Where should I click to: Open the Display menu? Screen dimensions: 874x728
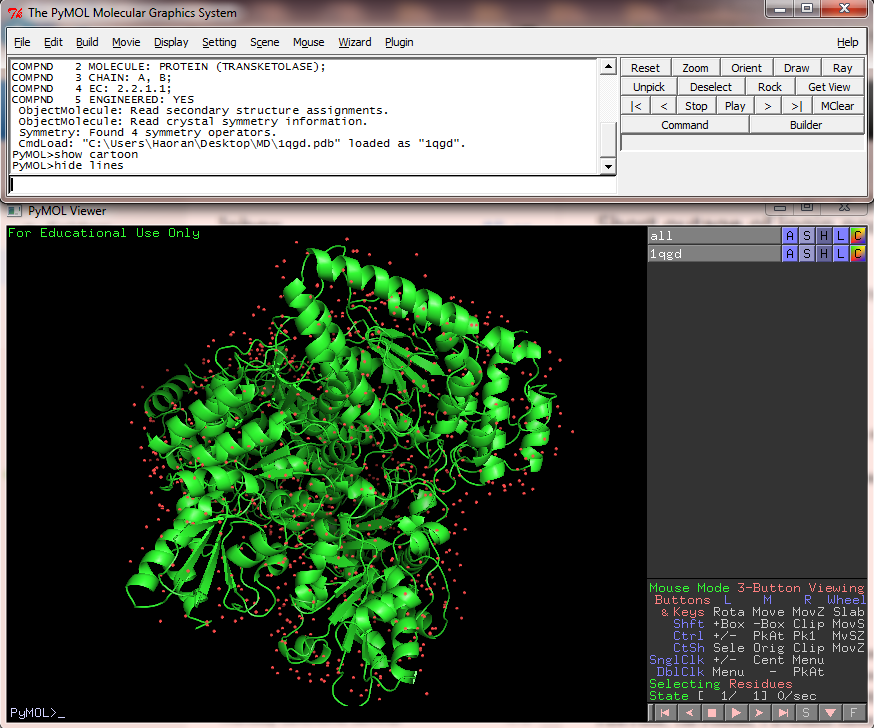[171, 42]
